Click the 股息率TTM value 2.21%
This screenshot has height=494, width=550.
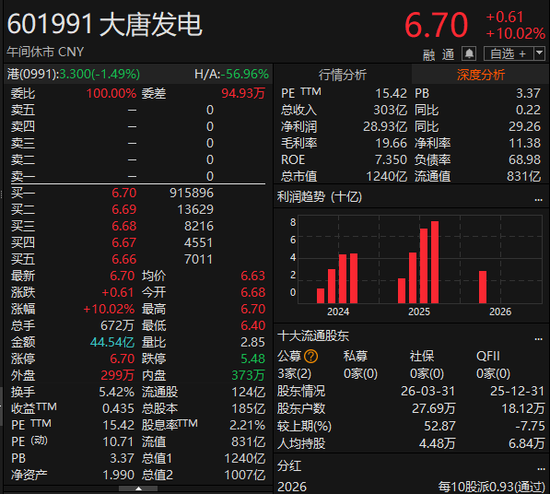(x=247, y=425)
